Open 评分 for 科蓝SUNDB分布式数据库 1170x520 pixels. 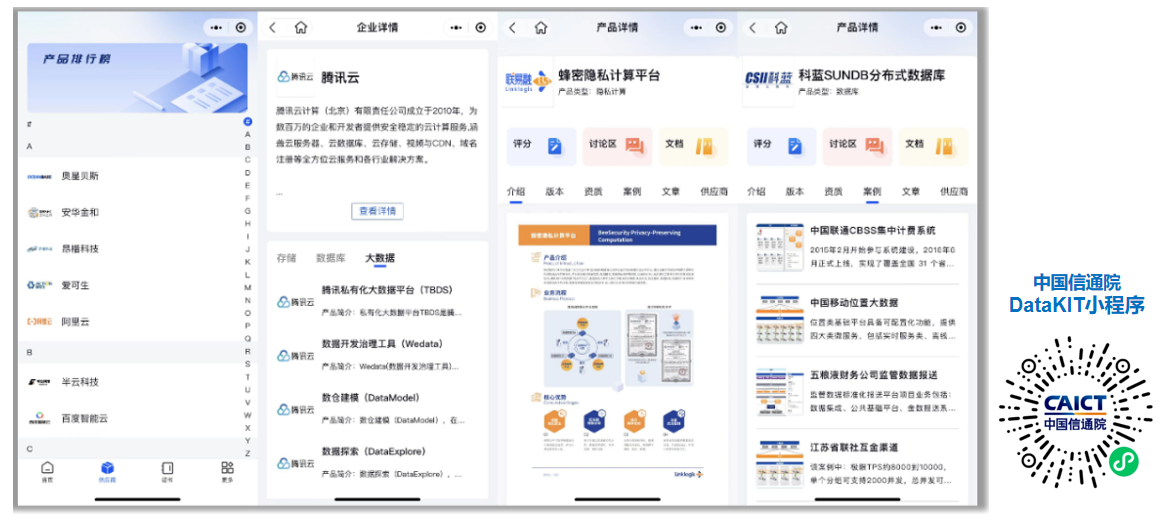pos(781,145)
